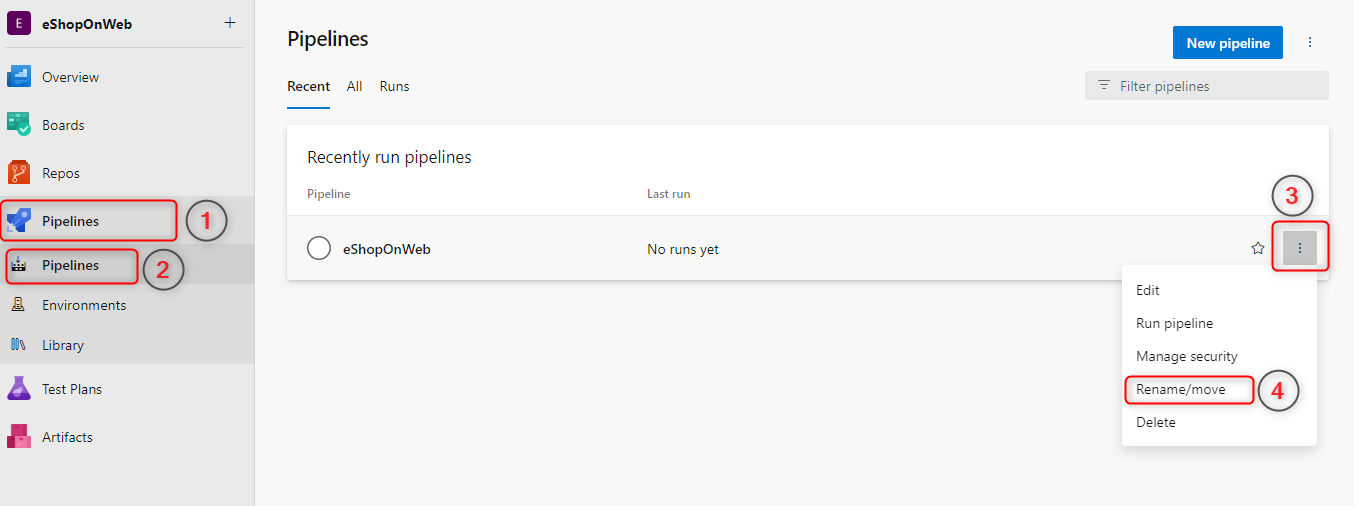Choose Rename/move from the context menu
1354x506 pixels.
(x=1180, y=389)
